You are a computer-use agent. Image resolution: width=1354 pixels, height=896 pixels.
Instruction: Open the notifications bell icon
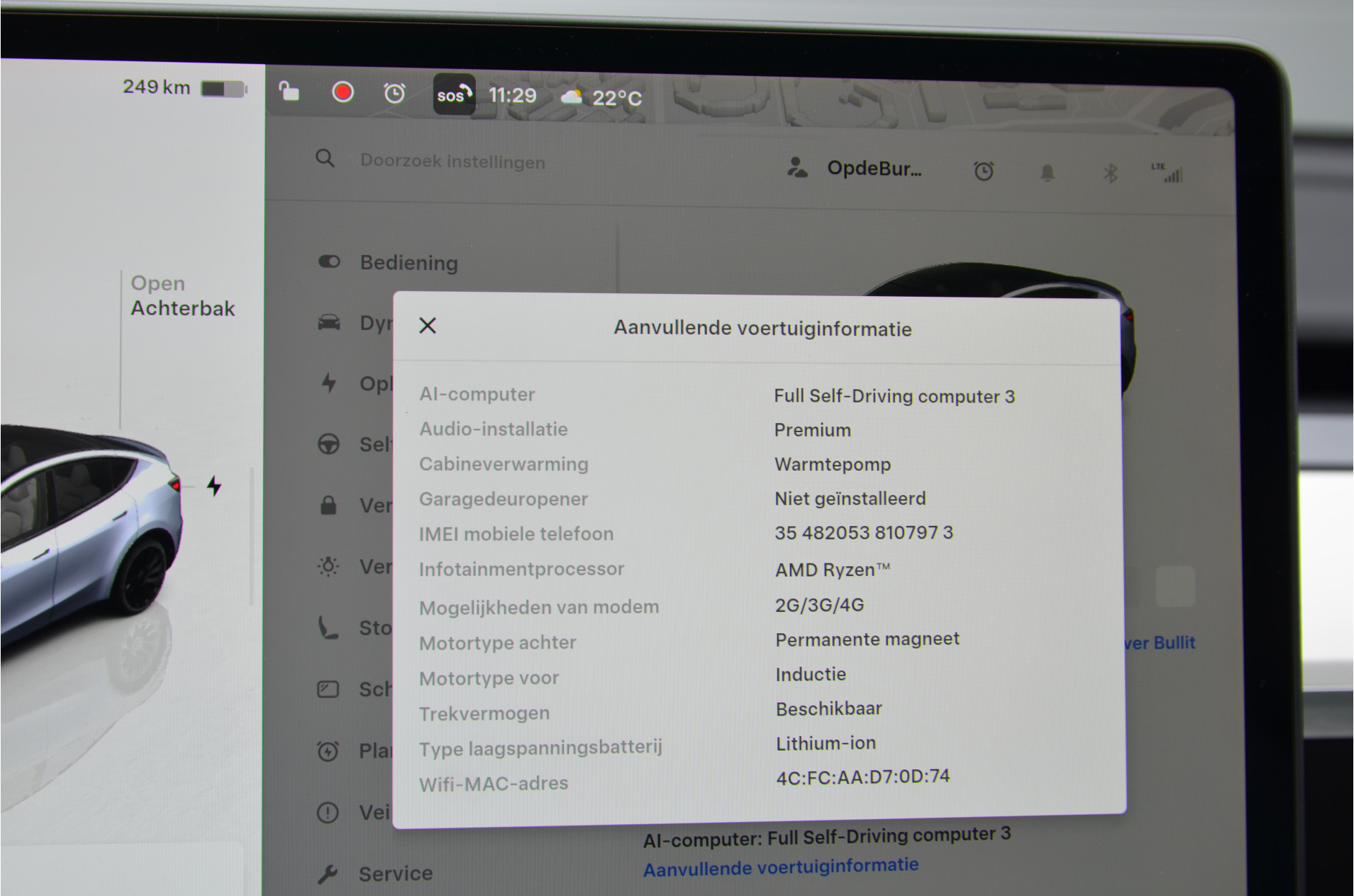[1048, 172]
